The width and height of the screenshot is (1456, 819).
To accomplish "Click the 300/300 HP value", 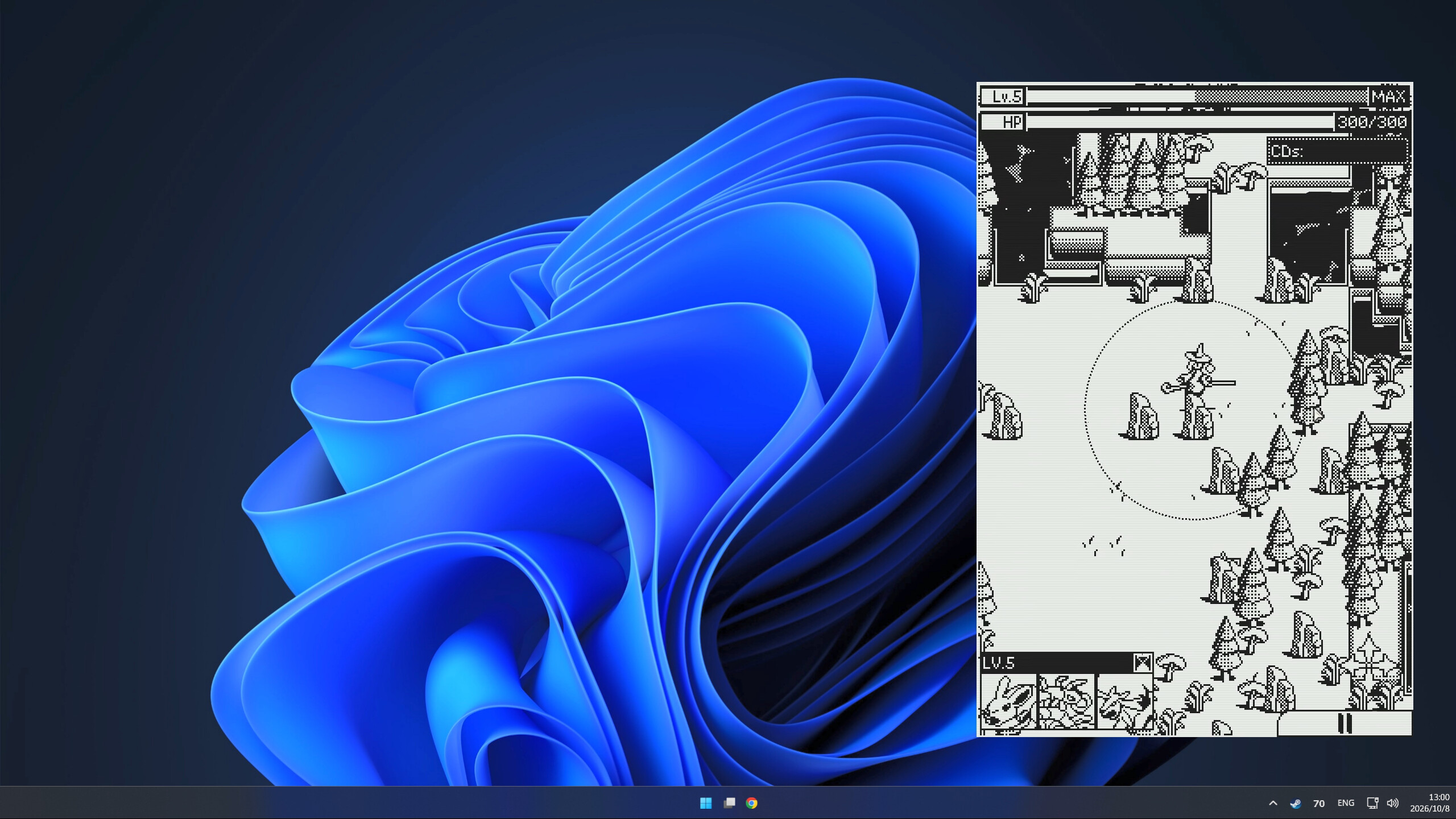I will click(x=1372, y=122).
